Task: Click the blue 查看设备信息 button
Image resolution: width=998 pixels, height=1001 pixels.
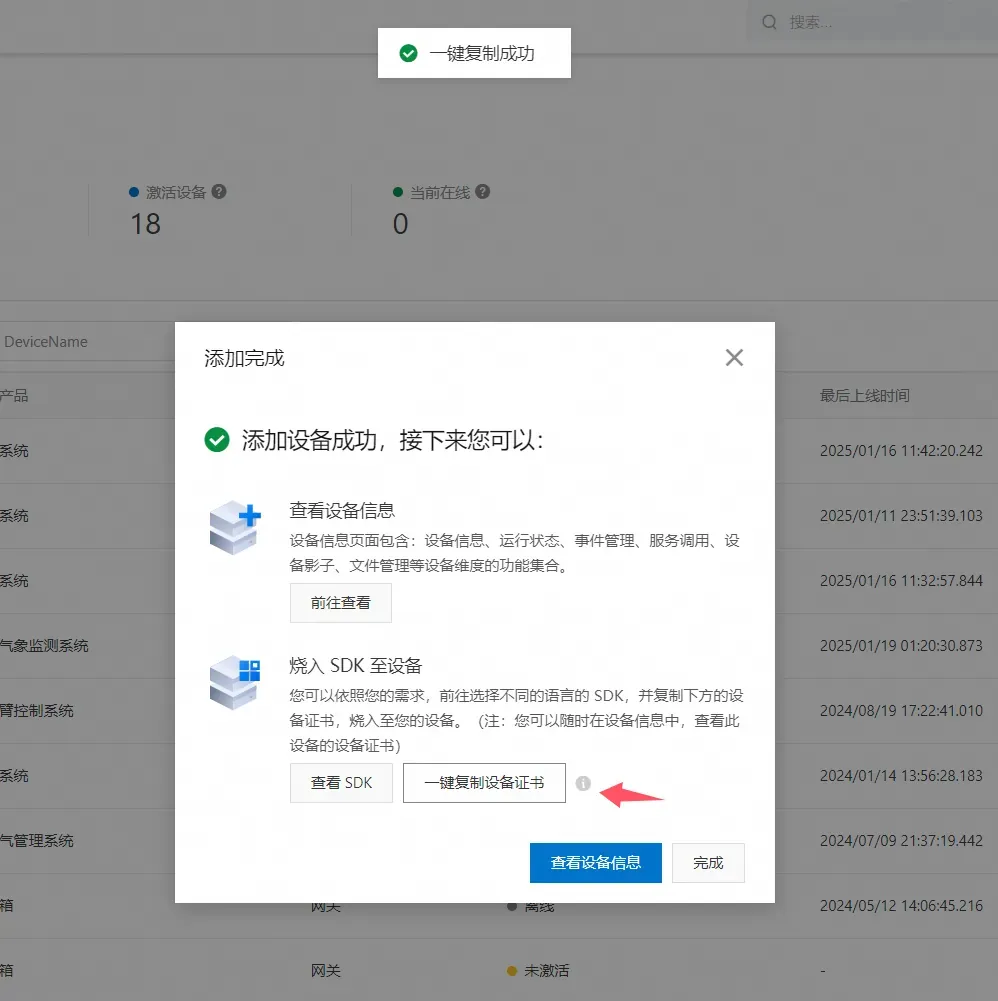Action: [x=596, y=863]
